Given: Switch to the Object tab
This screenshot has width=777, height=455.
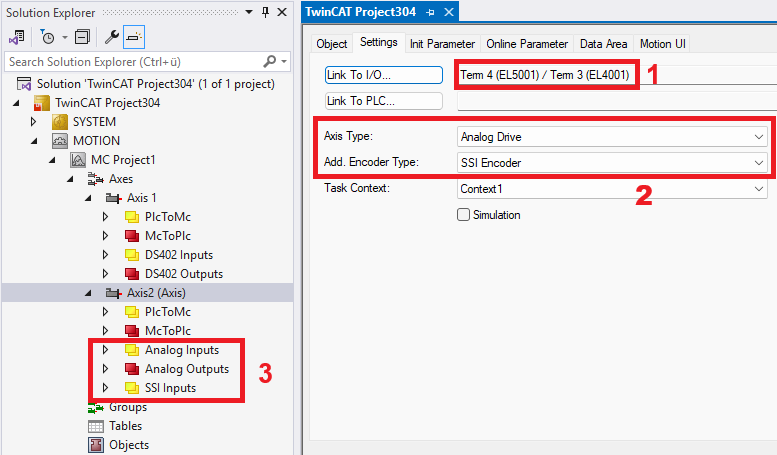Looking at the screenshot, I should tap(332, 44).
